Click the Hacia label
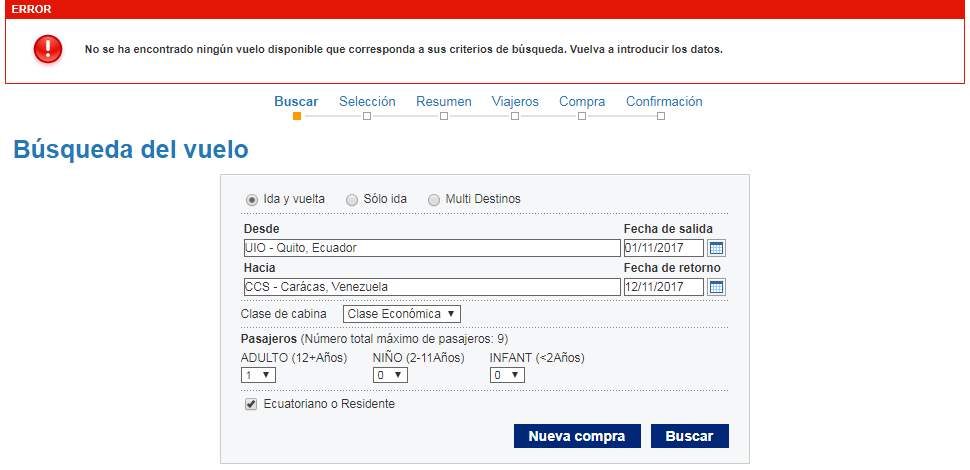Screen dimensions: 970x470 pyautogui.click(x=260, y=268)
